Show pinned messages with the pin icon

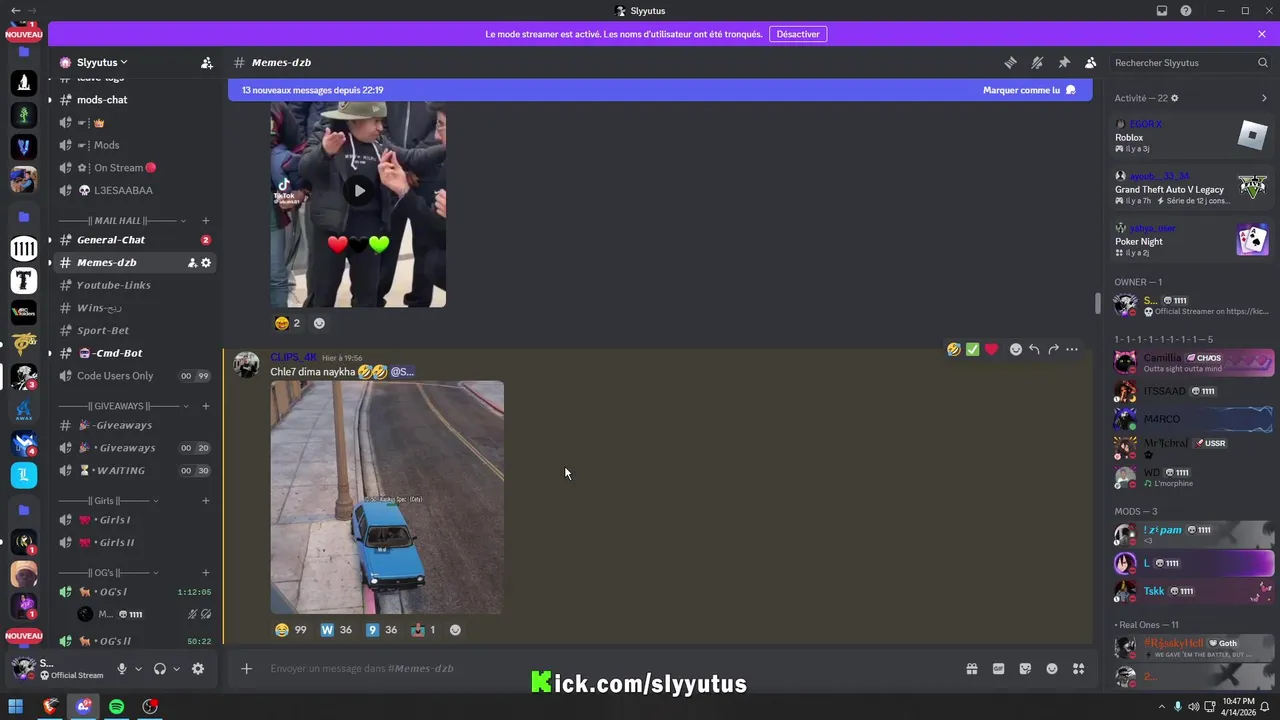pos(1064,62)
